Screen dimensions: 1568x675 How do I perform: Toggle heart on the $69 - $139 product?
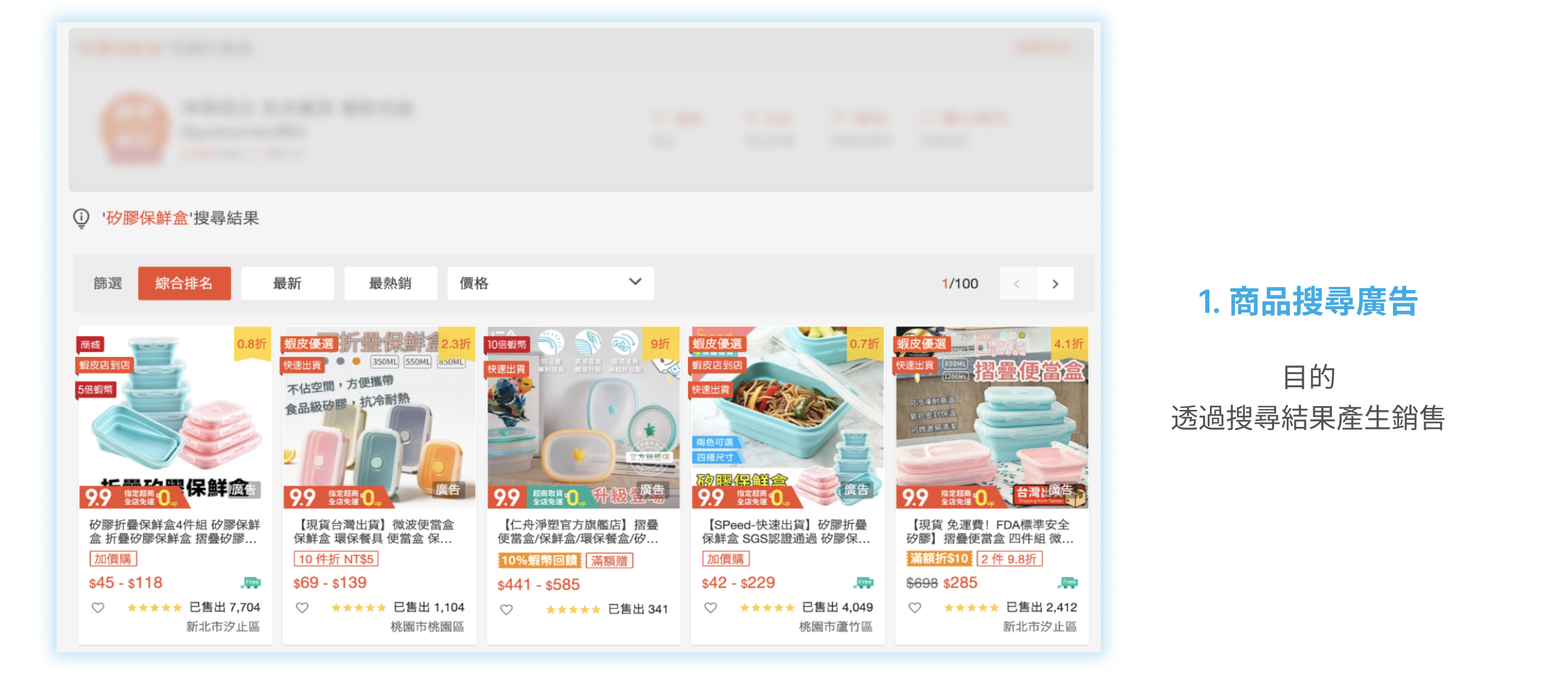(302, 608)
